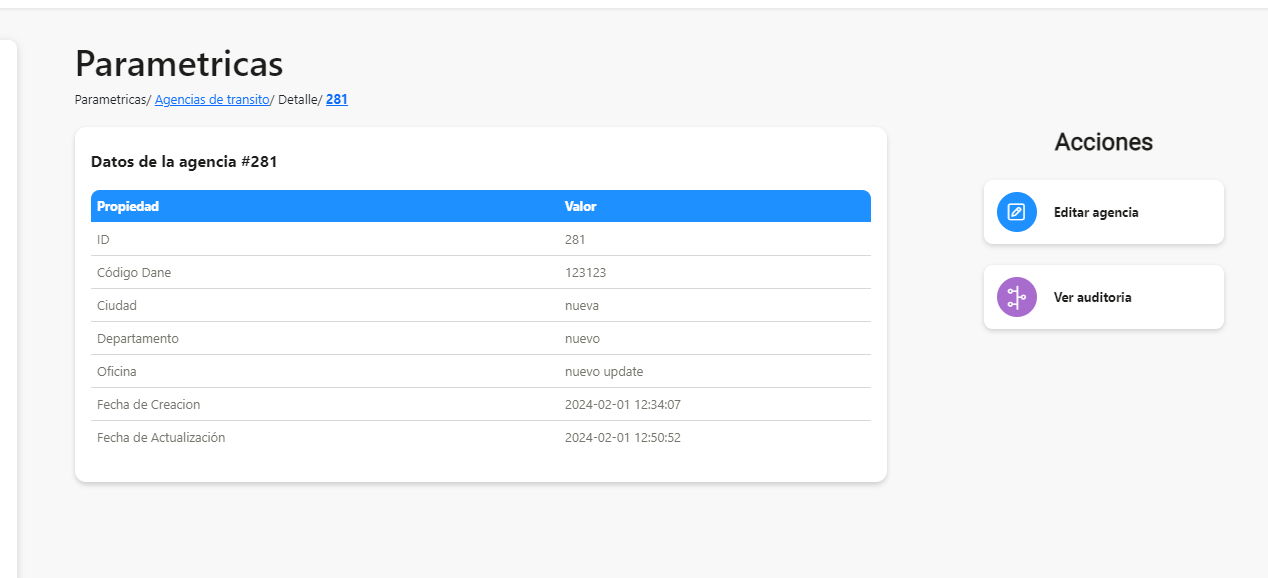Select the ID table row
The width and height of the screenshot is (1268, 578).
tap(481, 239)
